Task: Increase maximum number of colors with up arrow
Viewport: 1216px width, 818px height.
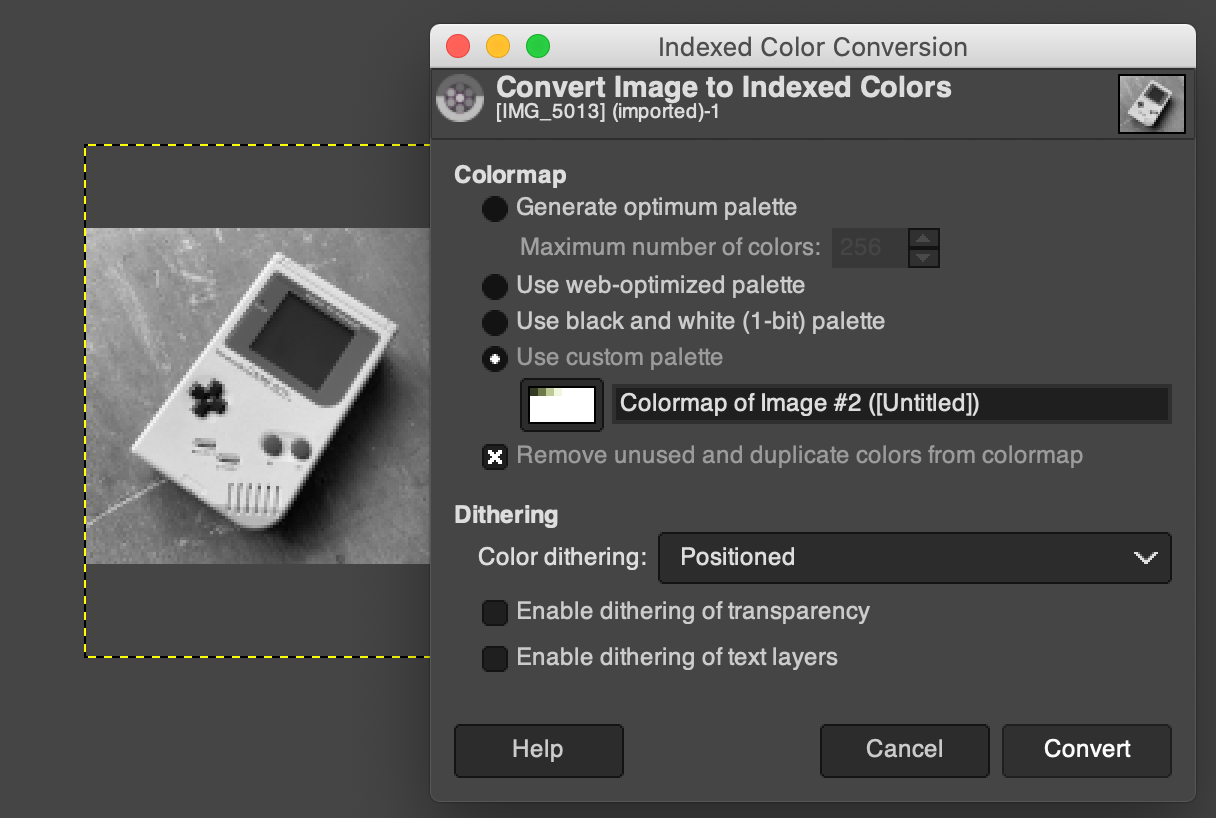Action: tap(925, 238)
